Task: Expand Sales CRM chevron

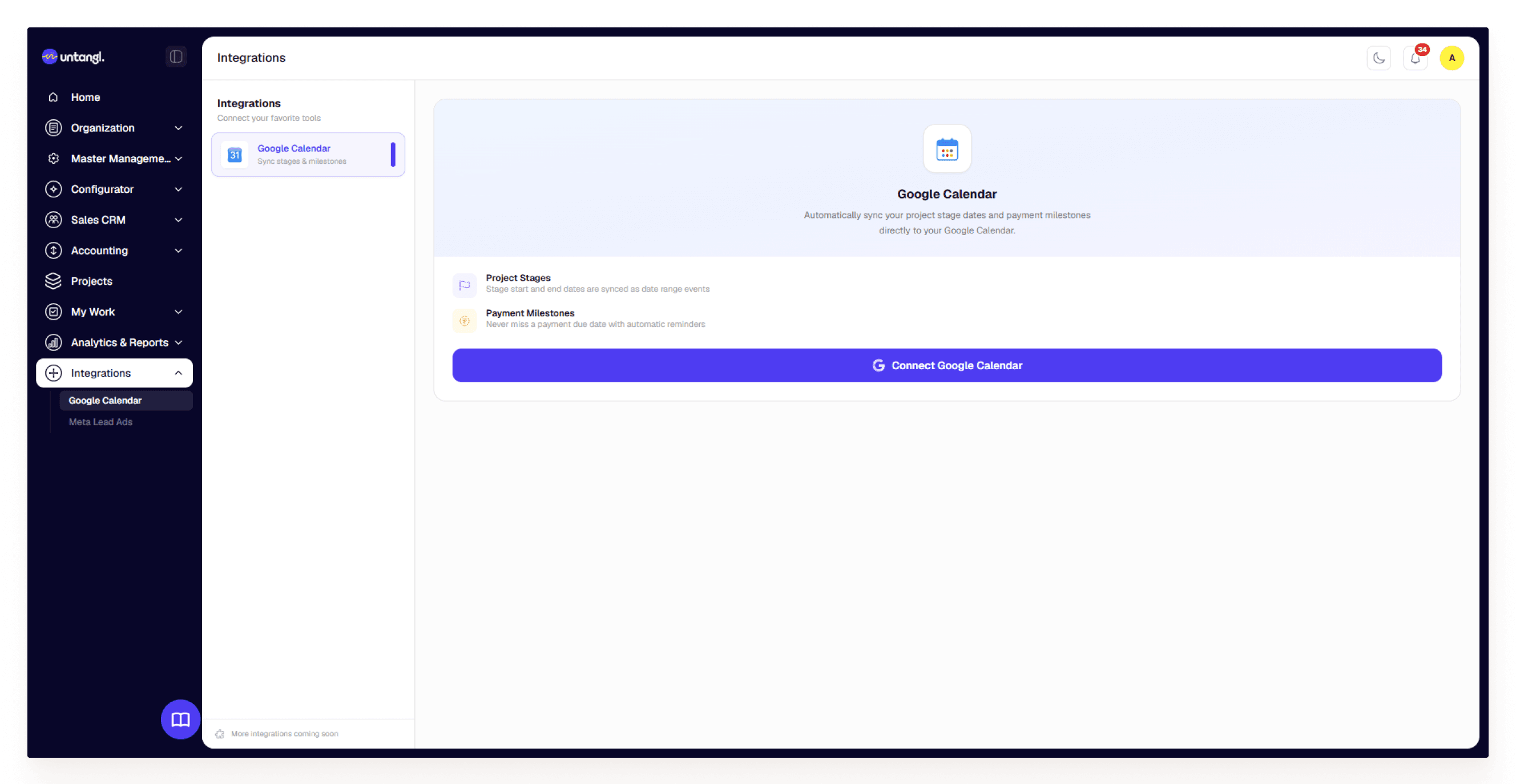Action: click(x=178, y=219)
